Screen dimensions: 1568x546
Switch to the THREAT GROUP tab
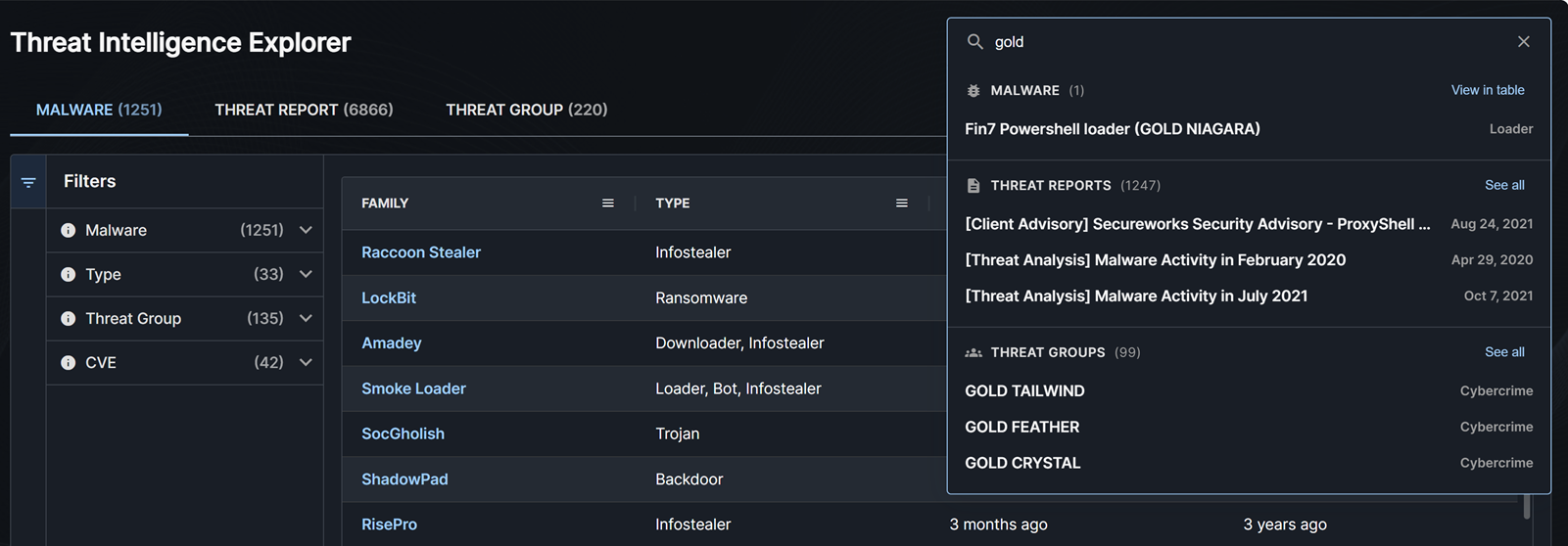point(526,110)
